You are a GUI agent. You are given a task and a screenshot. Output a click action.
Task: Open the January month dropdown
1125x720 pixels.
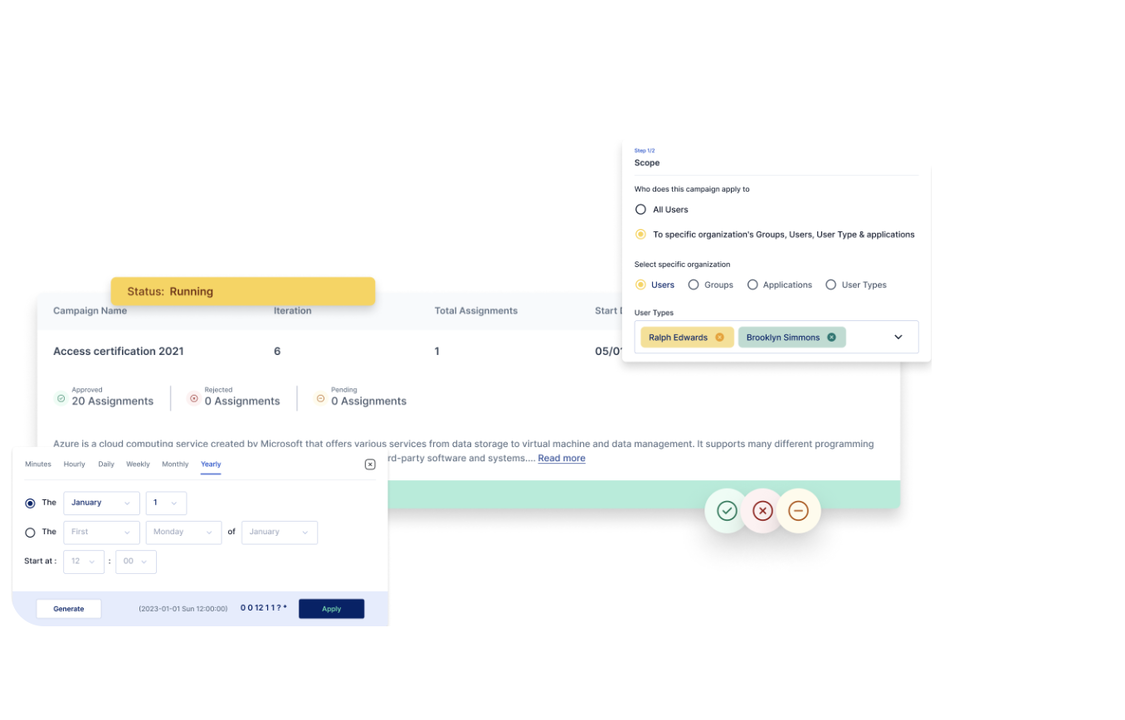(101, 503)
